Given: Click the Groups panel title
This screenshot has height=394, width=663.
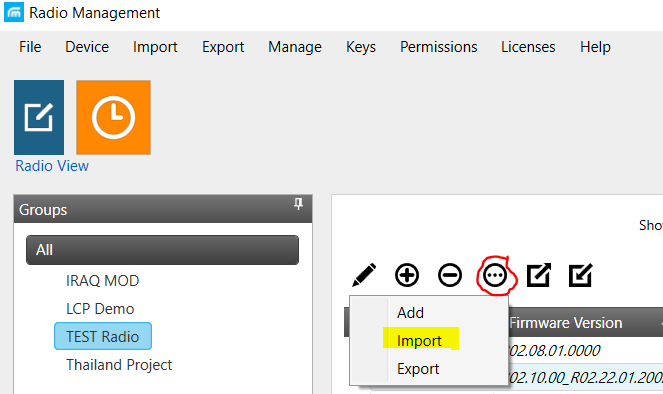Looking at the screenshot, I should tap(43, 210).
